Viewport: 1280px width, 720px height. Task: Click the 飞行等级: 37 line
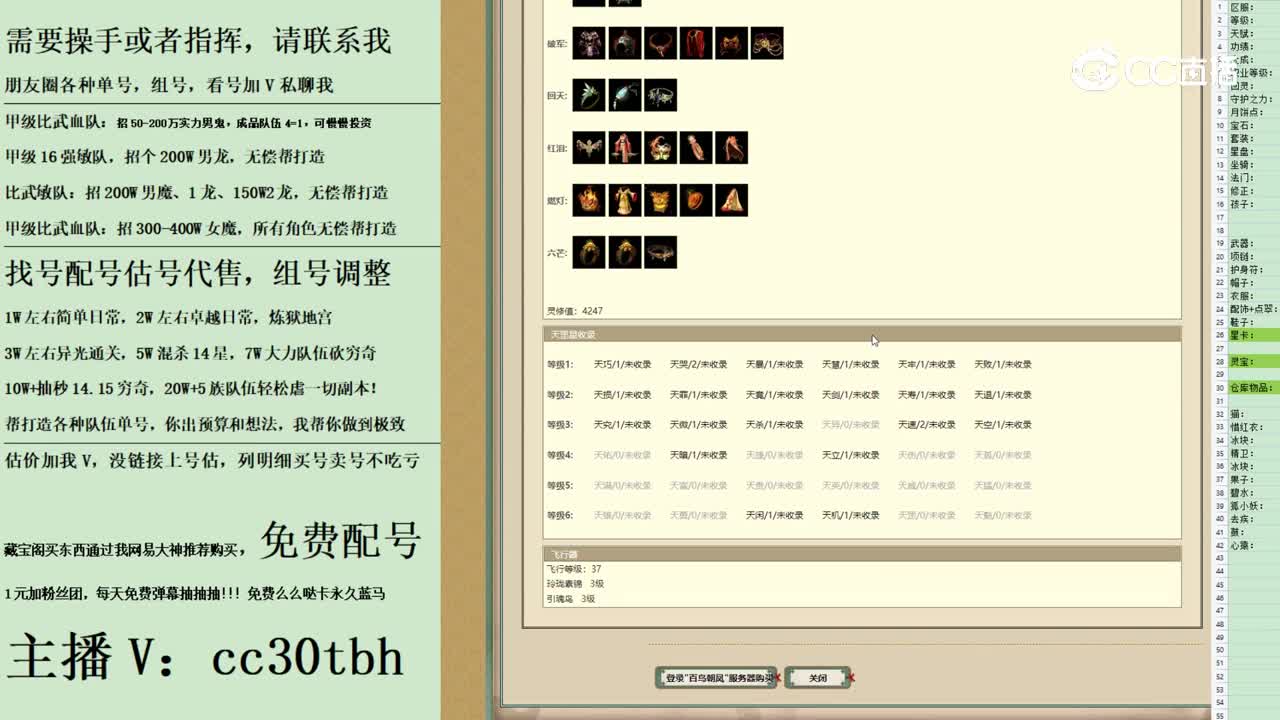[574, 569]
